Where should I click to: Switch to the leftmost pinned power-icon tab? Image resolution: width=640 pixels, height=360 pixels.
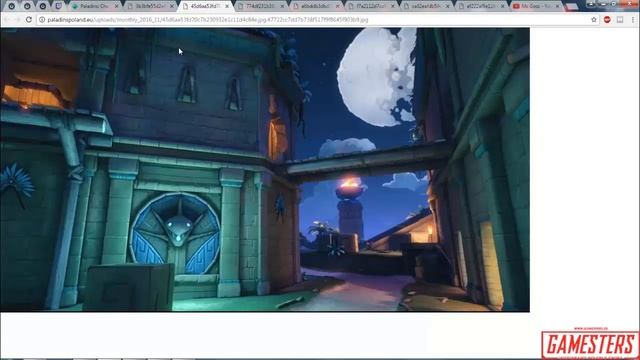click(x=11, y=6)
